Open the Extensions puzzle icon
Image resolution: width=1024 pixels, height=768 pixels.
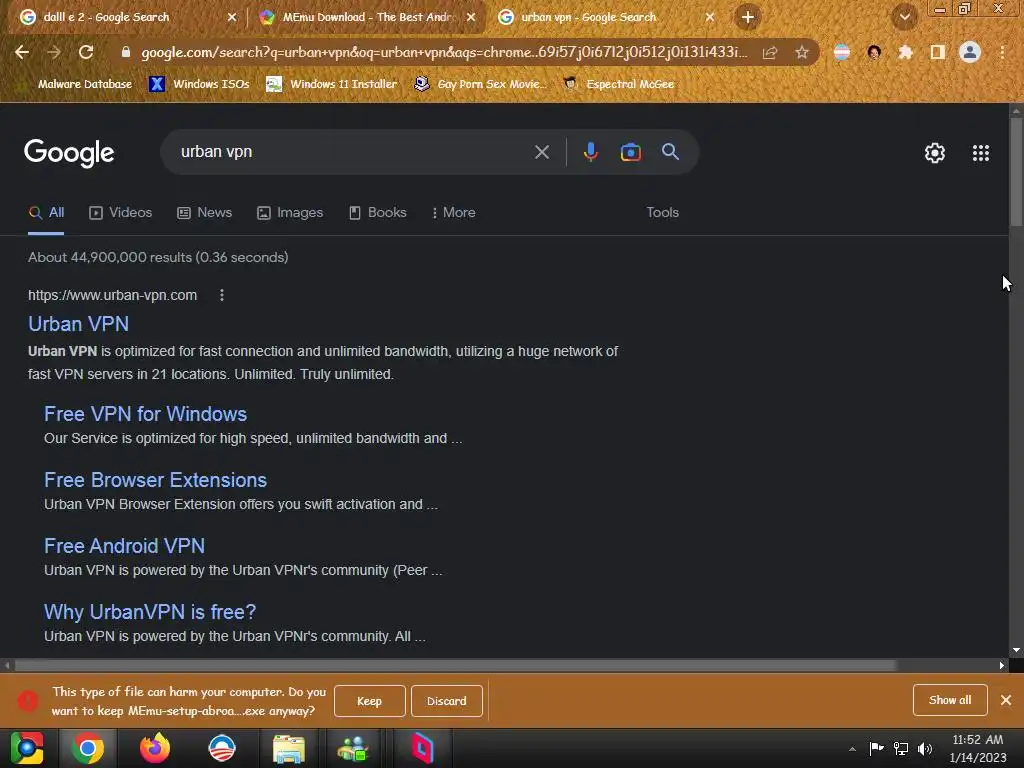point(906,52)
